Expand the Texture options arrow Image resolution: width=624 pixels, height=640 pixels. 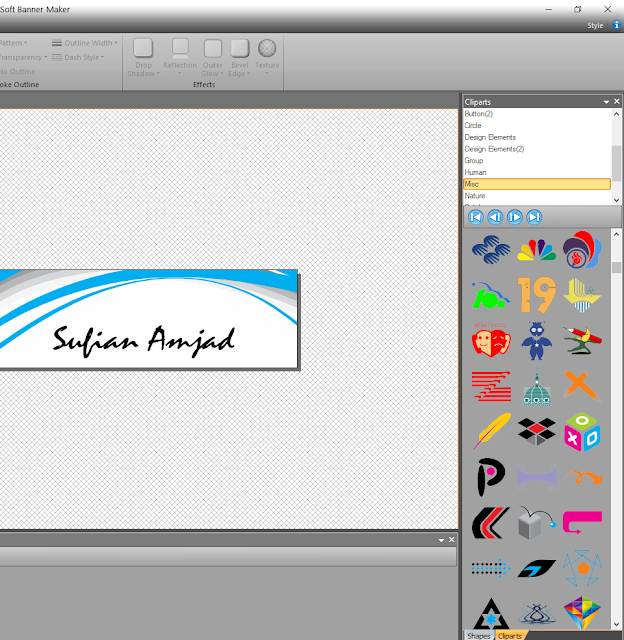pyautogui.click(x=267, y=74)
